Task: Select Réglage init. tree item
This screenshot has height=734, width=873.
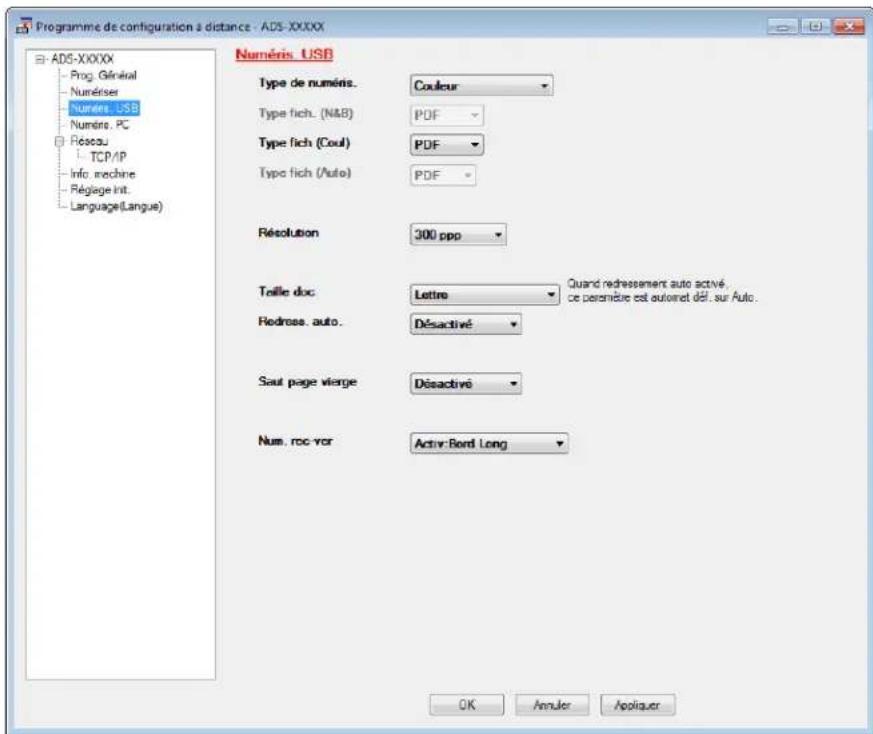Action: click(x=100, y=190)
